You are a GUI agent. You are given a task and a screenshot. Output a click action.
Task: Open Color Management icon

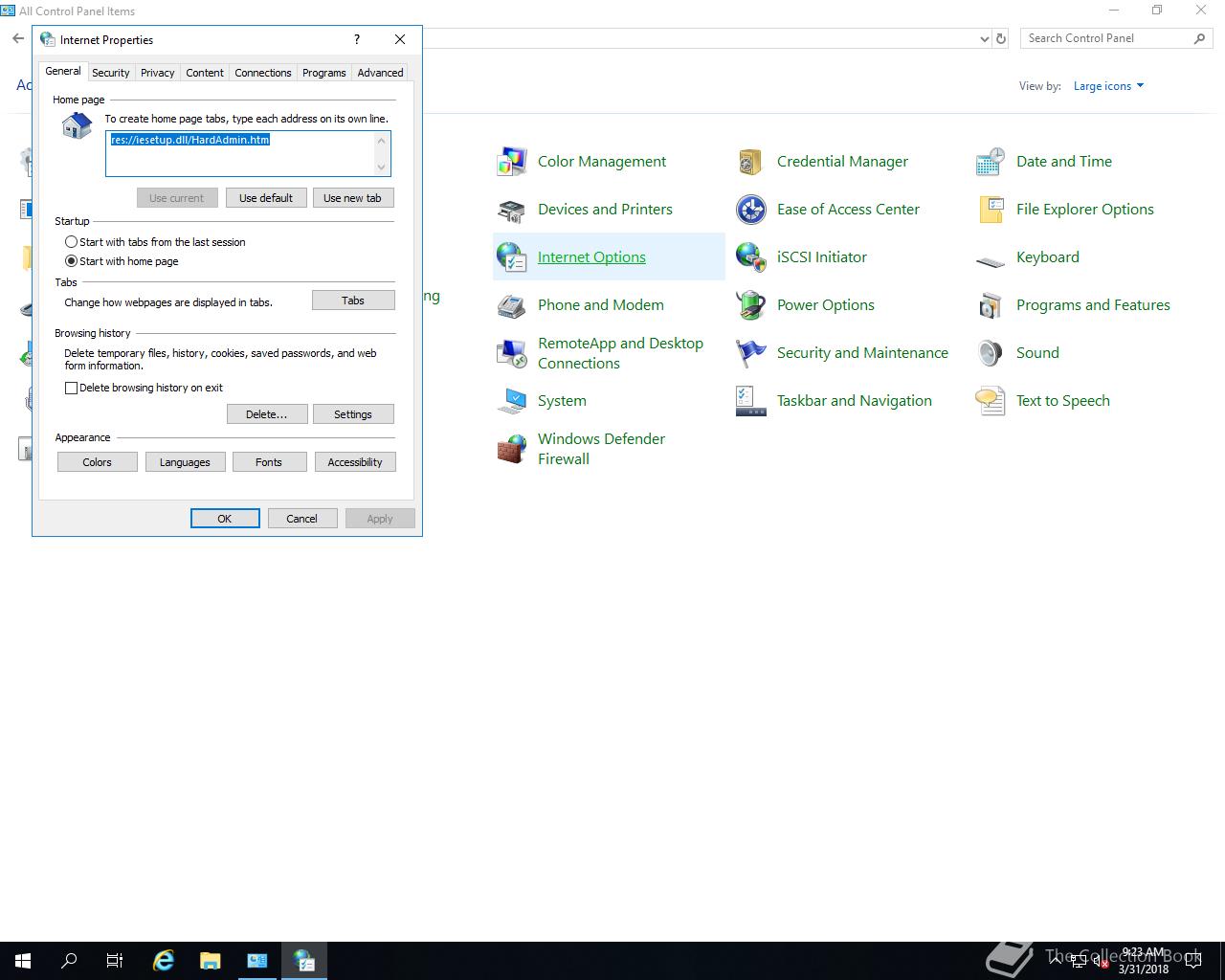pyautogui.click(x=512, y=162)
